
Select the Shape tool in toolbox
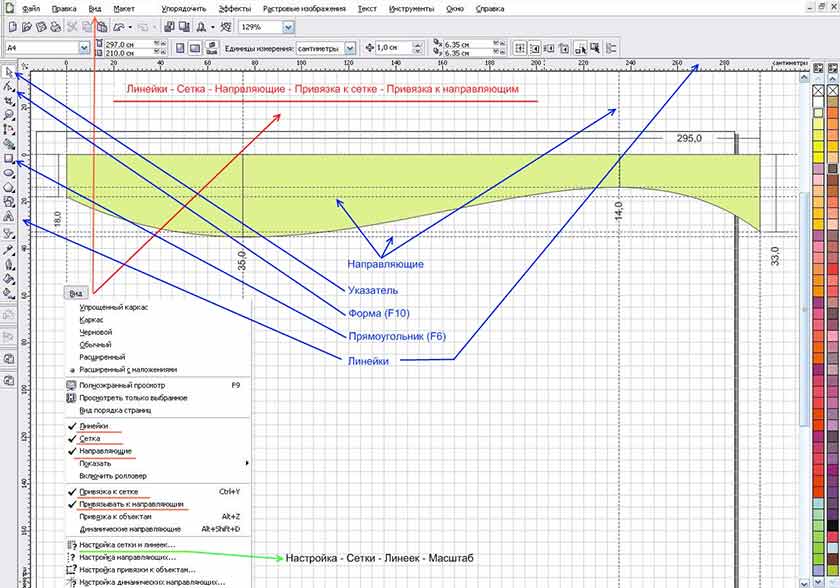tap(9, 87)
